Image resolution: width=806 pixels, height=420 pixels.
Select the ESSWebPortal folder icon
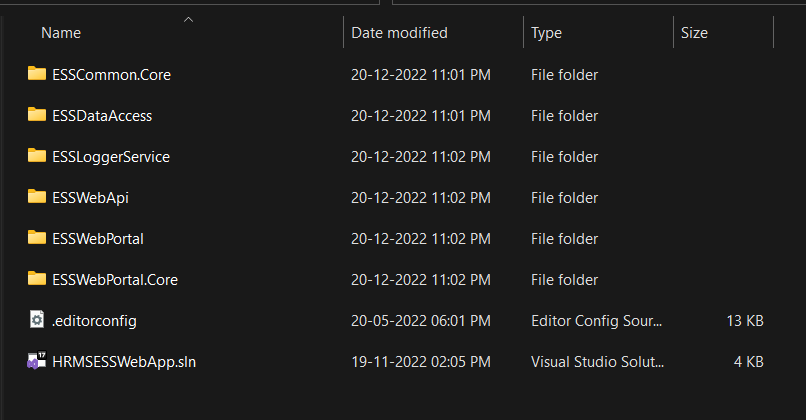(36, 238)
